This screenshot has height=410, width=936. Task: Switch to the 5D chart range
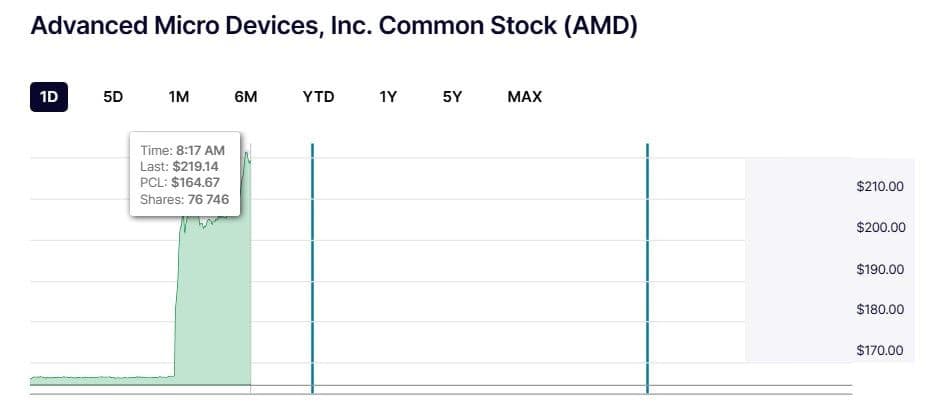pos(113,97)
